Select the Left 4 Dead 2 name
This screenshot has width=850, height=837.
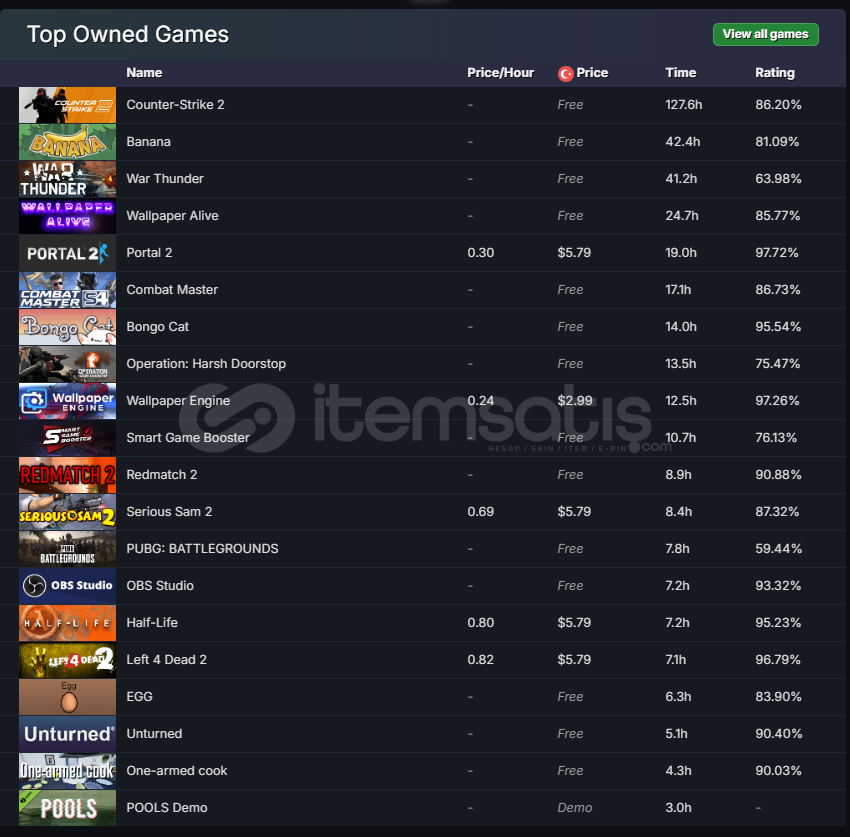coord(166,659)
